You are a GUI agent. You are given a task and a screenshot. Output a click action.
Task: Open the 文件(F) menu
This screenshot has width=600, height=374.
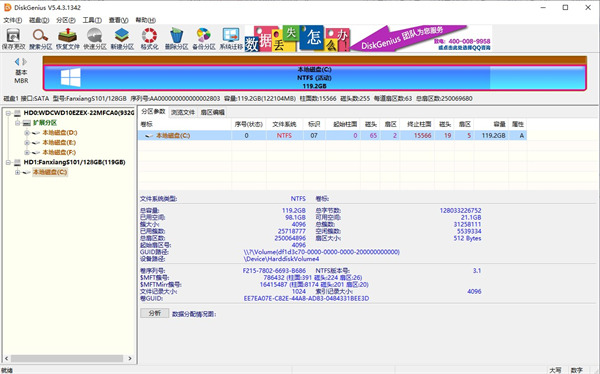[13, 20]
